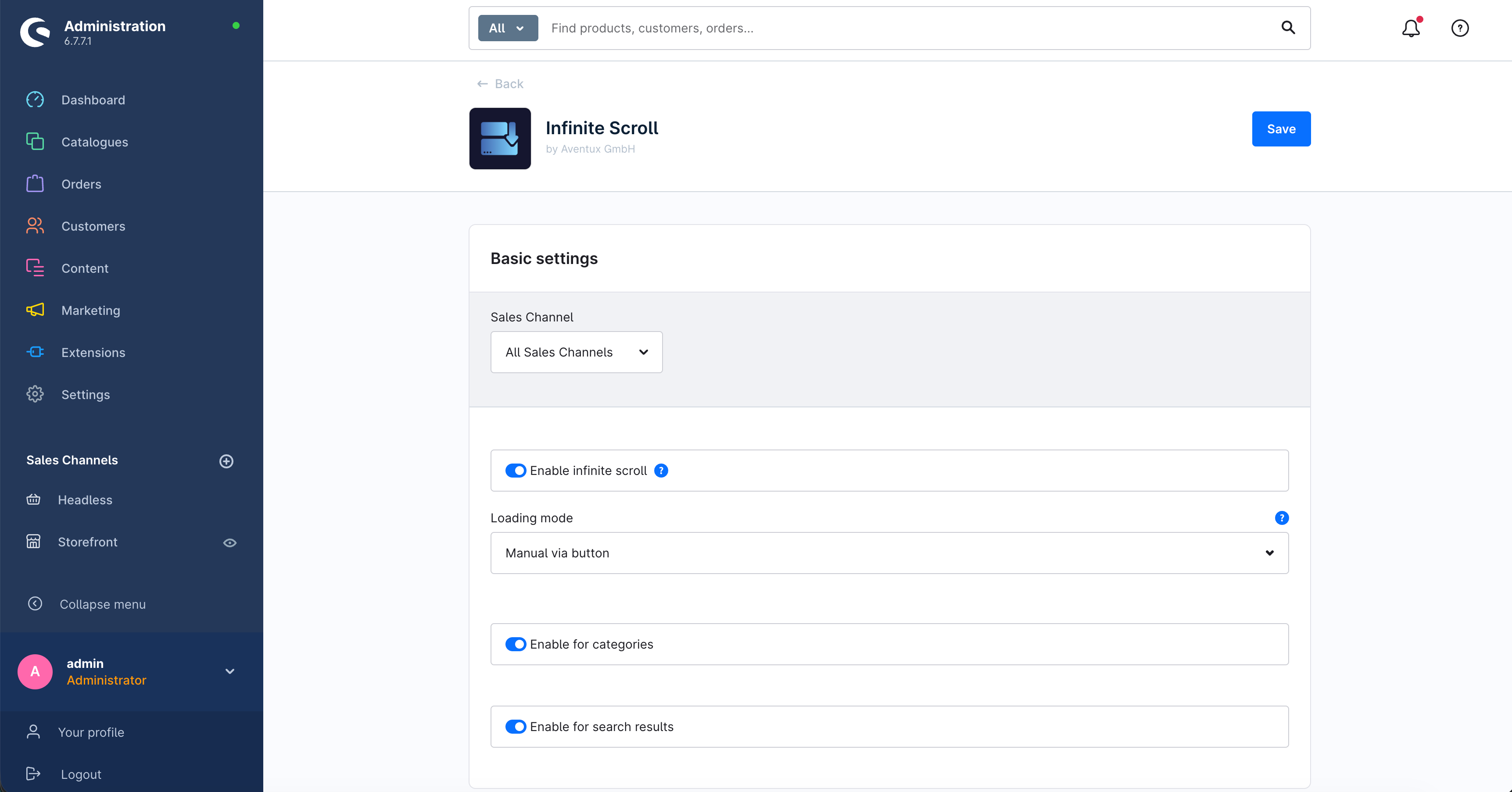Screen dimensions: 1512x792
Task: Open the Loading mode dropdown
Action: click(x=889, y=553)
